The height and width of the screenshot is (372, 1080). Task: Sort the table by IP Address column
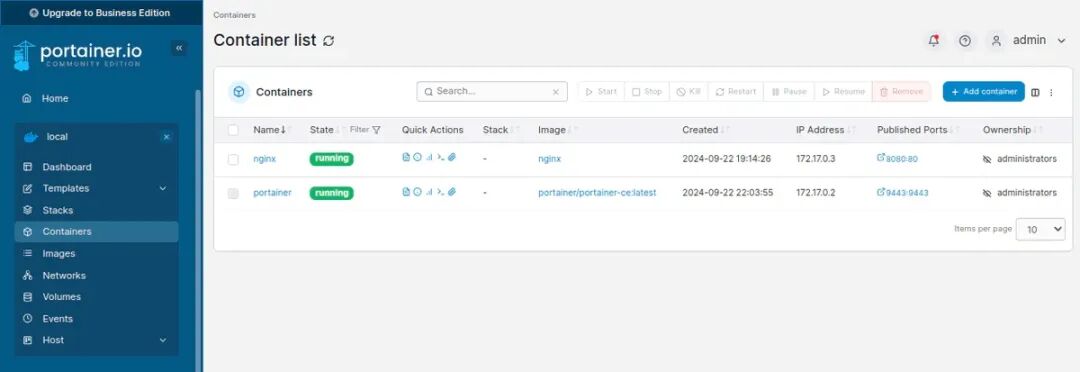(x=825, y=130)
